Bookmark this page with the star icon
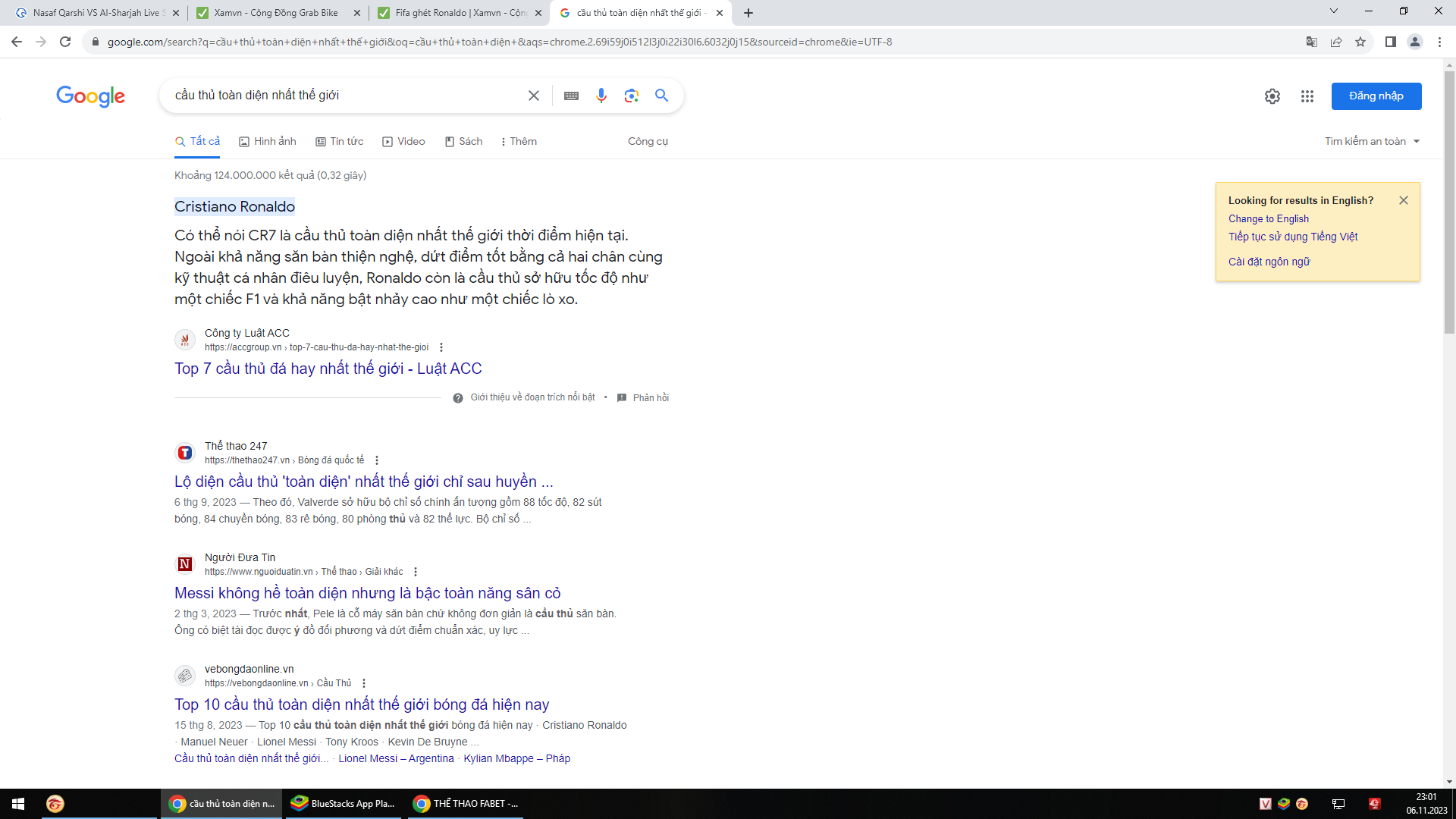The width and height of the screenshot is (1456, 819). 1360,42
